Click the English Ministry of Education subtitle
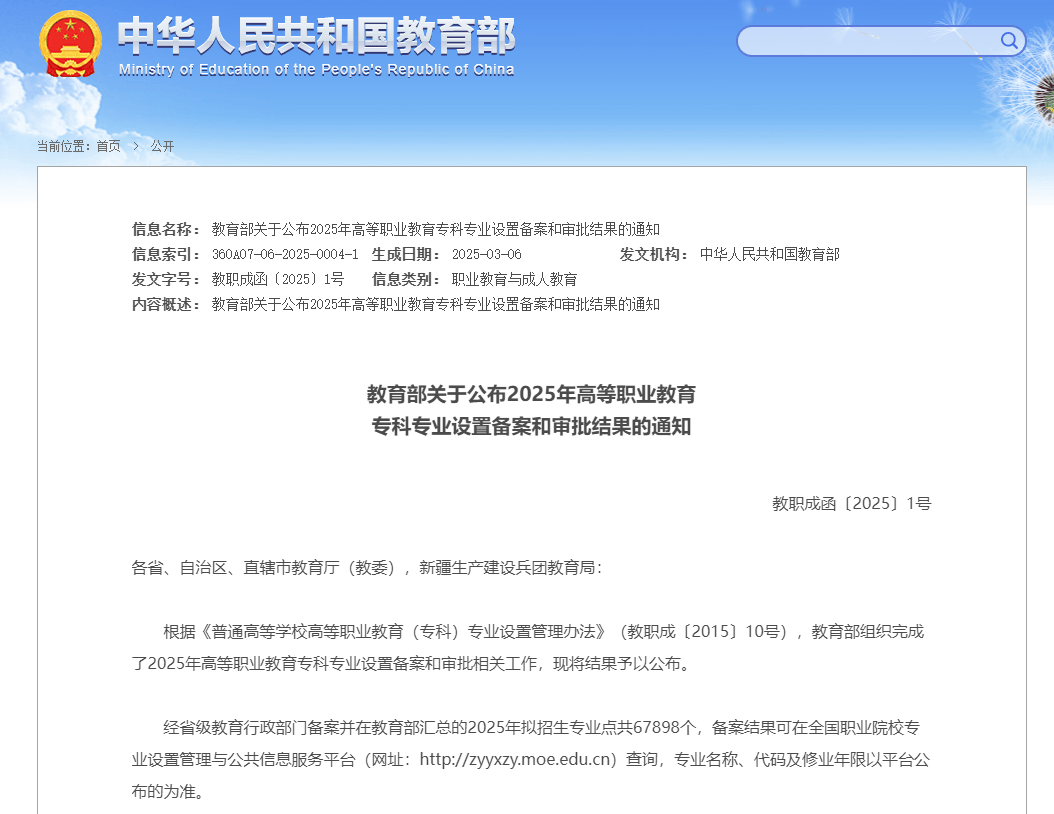Image resolution: width=1054 pixels, height=814 pixels. pos(316,70)
